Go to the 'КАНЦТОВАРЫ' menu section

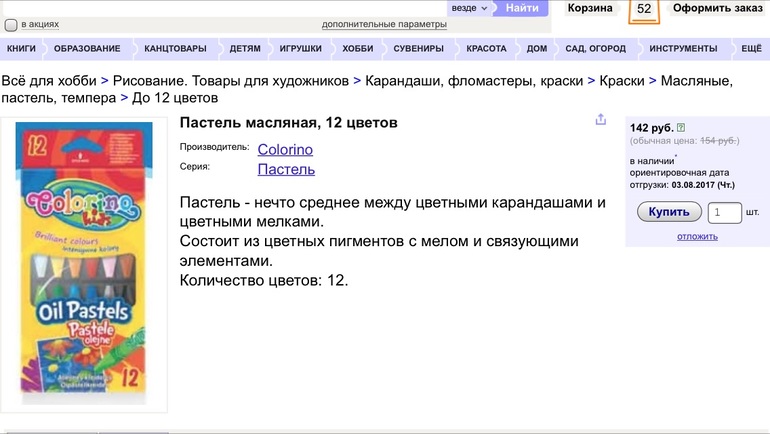pyautogui.click(x=175, y=49)
